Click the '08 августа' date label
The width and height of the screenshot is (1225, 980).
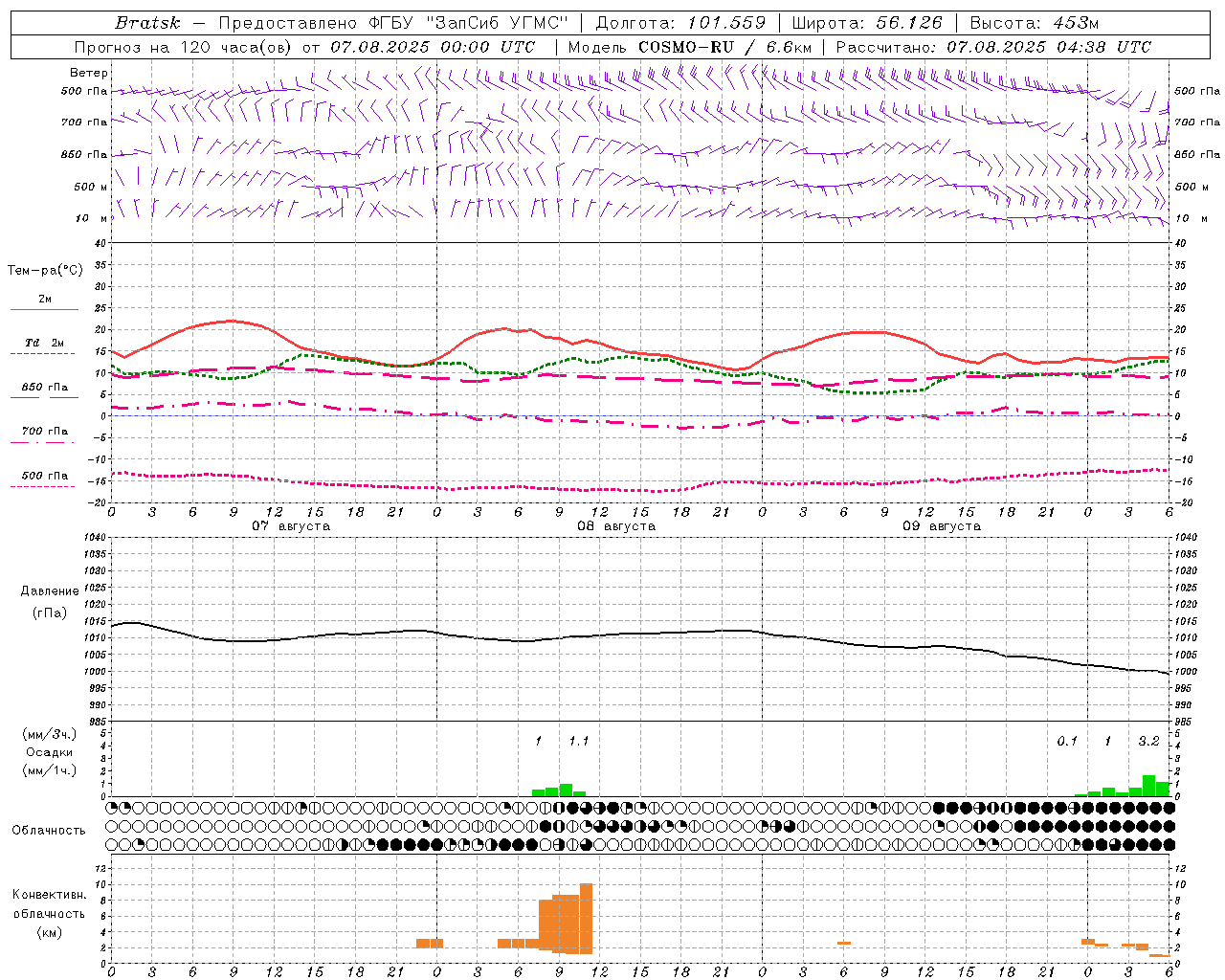(x=616, y=526)
